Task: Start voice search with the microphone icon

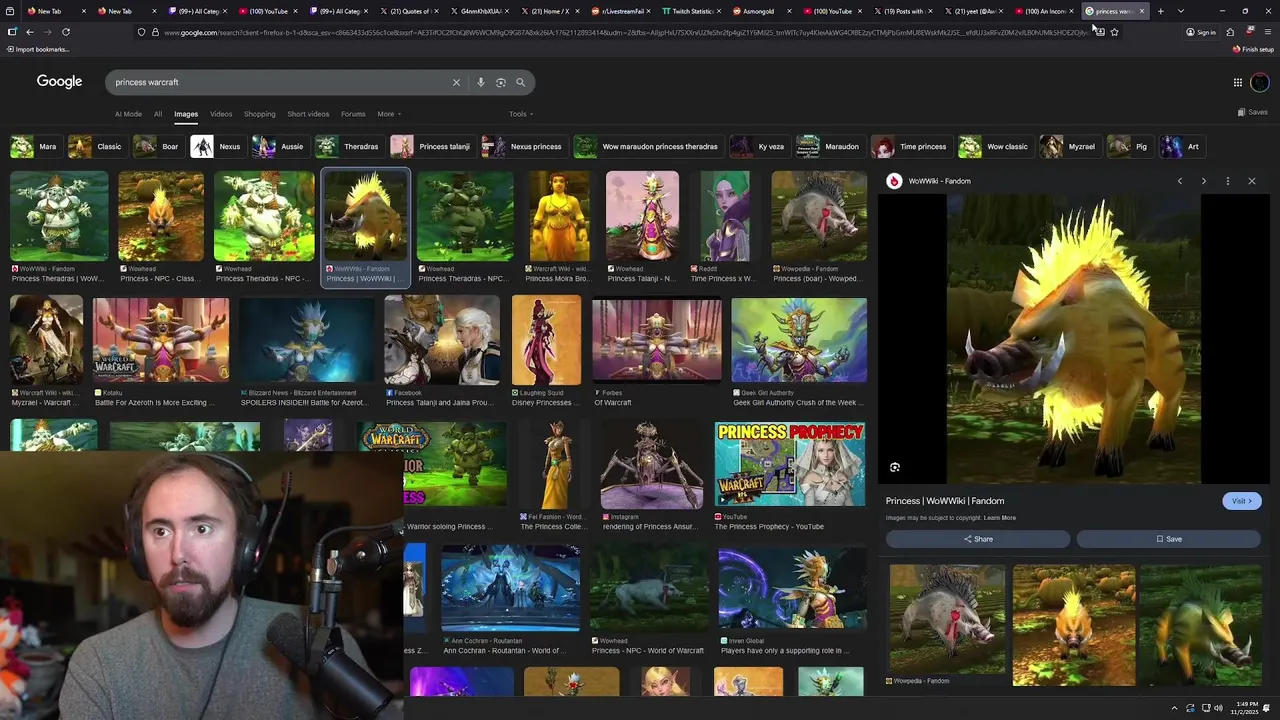Action: 481,82
